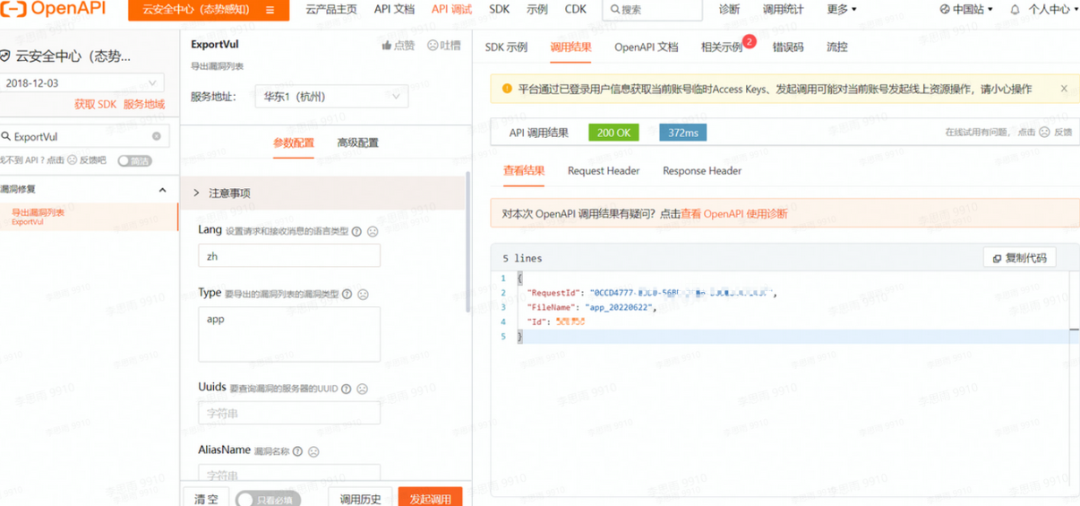Open 云产品主页 in top navigation
The image size is (1080, 506).
pos(331,10)
